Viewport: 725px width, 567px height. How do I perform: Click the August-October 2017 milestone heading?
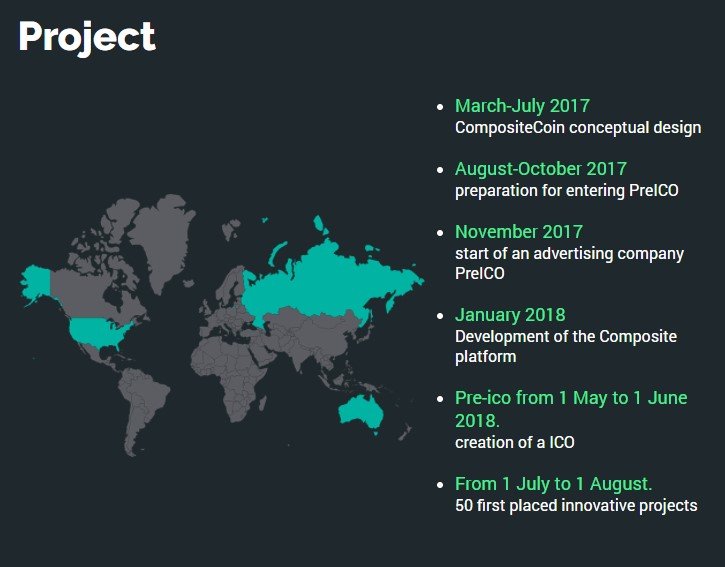[x=540, y=168]
